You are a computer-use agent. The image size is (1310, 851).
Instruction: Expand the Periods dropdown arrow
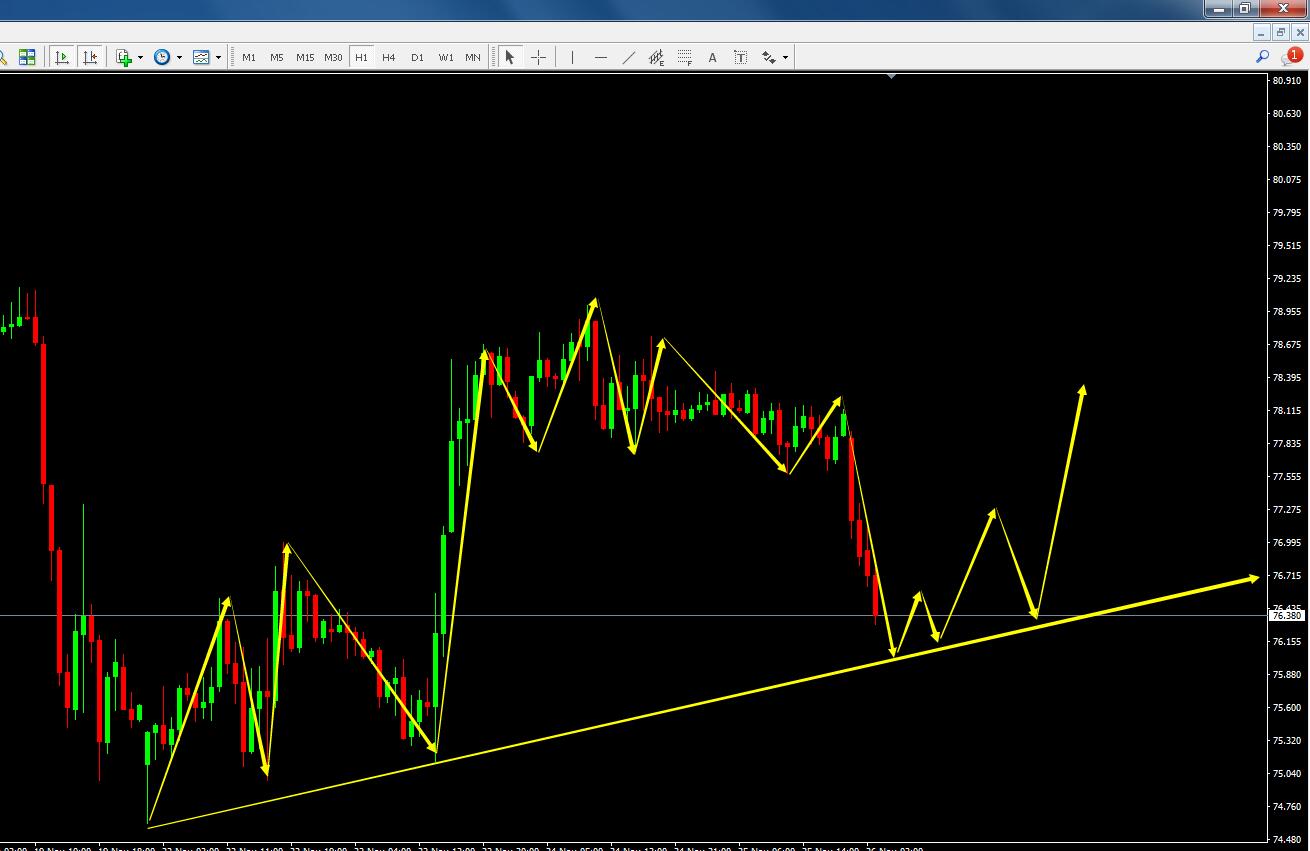click(179, 57)
